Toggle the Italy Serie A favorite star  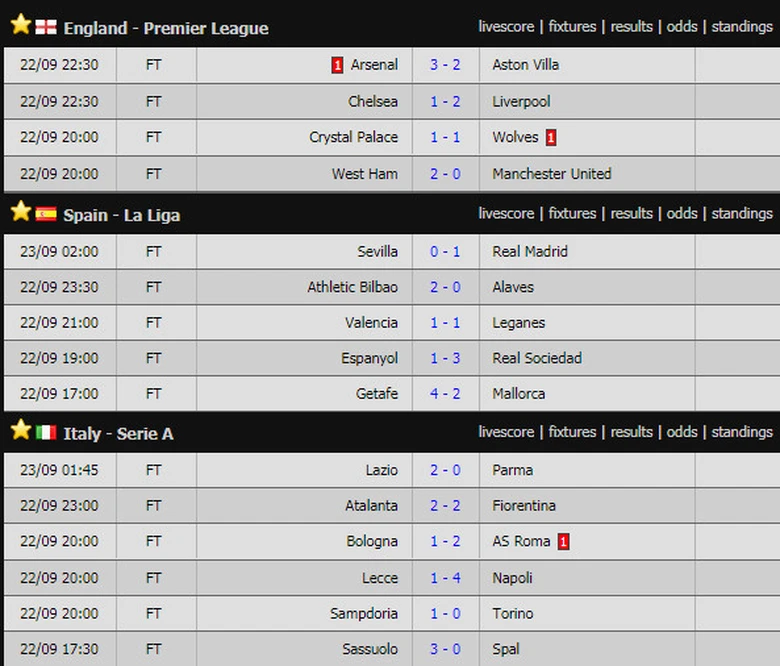(x=20, y=430)
